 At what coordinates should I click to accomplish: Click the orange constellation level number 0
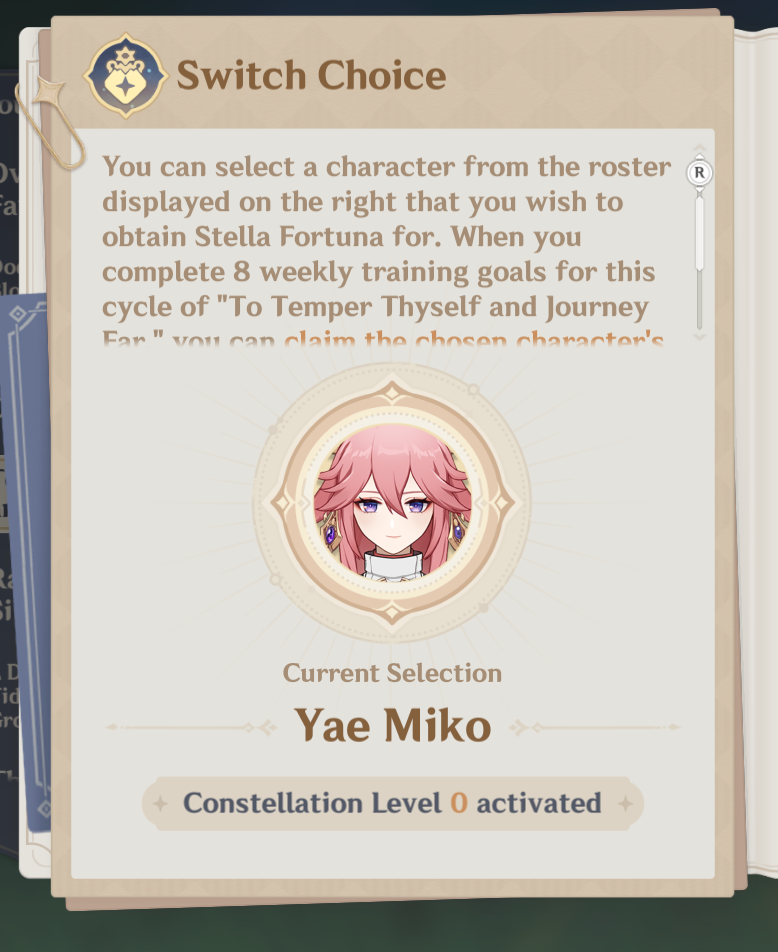point(459,803)
